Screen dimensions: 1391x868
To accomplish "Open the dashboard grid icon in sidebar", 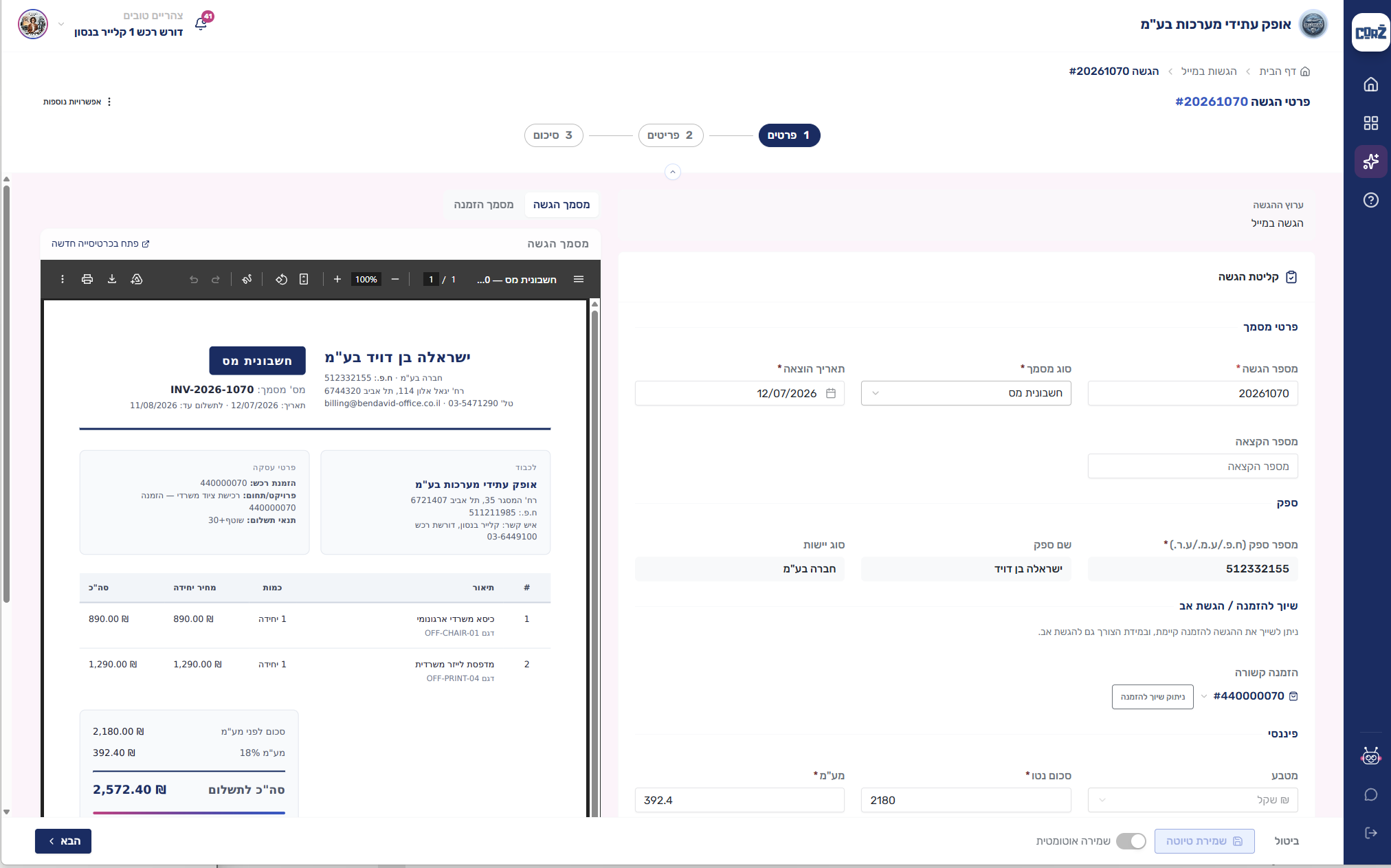I will point(1370,123).
